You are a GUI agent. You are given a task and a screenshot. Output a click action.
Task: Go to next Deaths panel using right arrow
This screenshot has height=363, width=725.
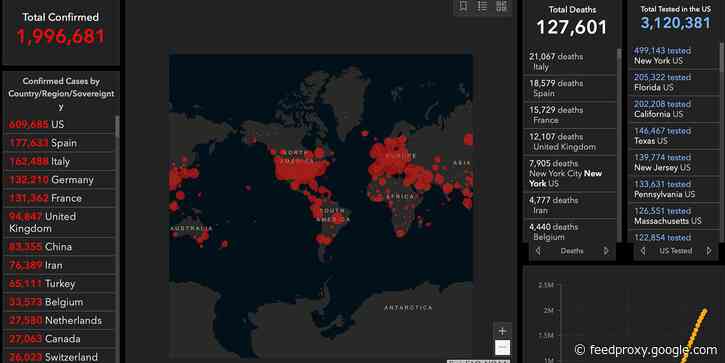tap(606, 251)
